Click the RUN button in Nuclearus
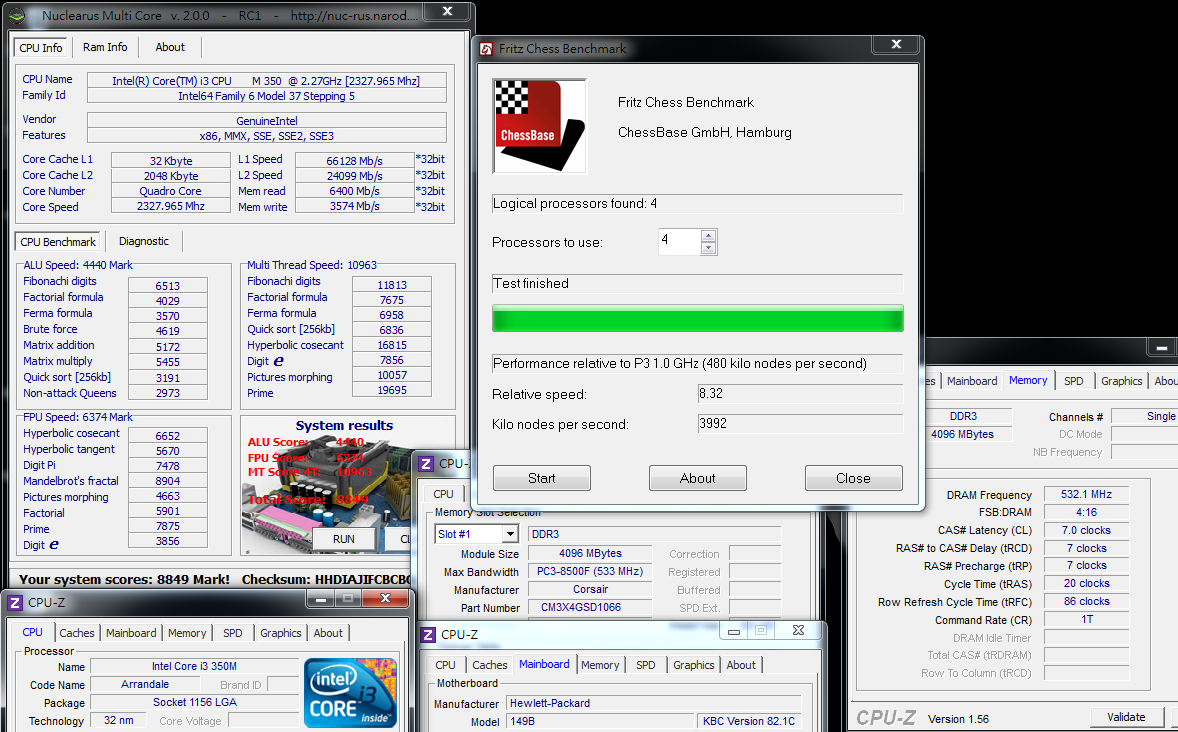The image size is (1178, 732). point(344,539)
